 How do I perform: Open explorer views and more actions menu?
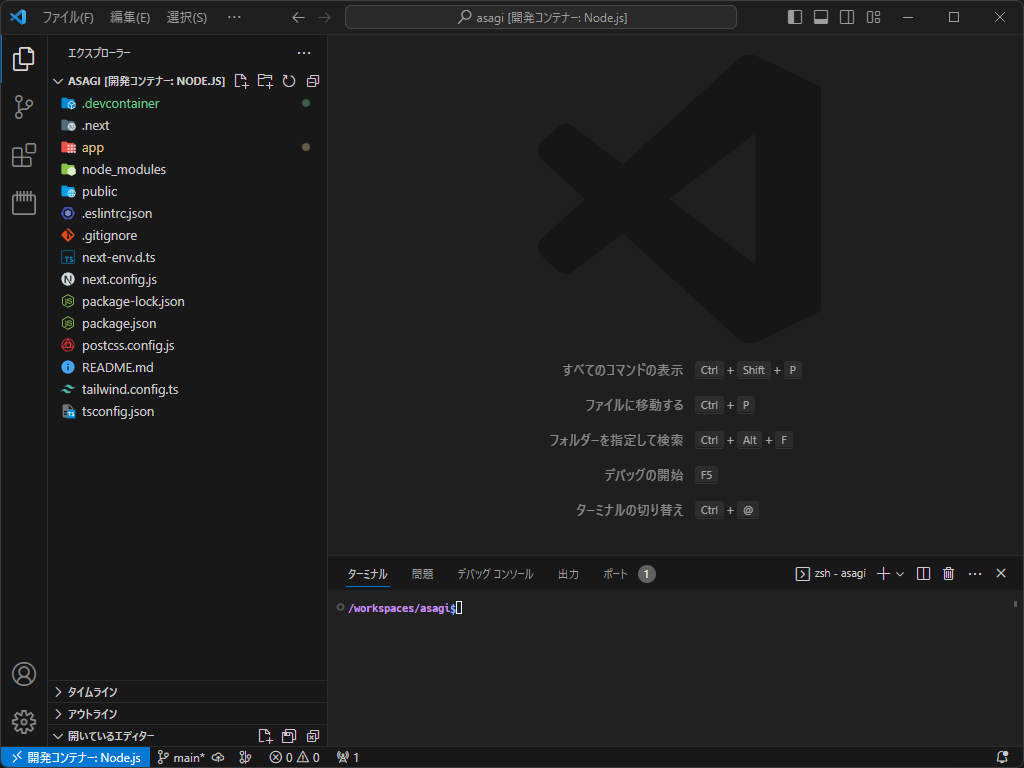pyautogui.click(x=304, y=53)
